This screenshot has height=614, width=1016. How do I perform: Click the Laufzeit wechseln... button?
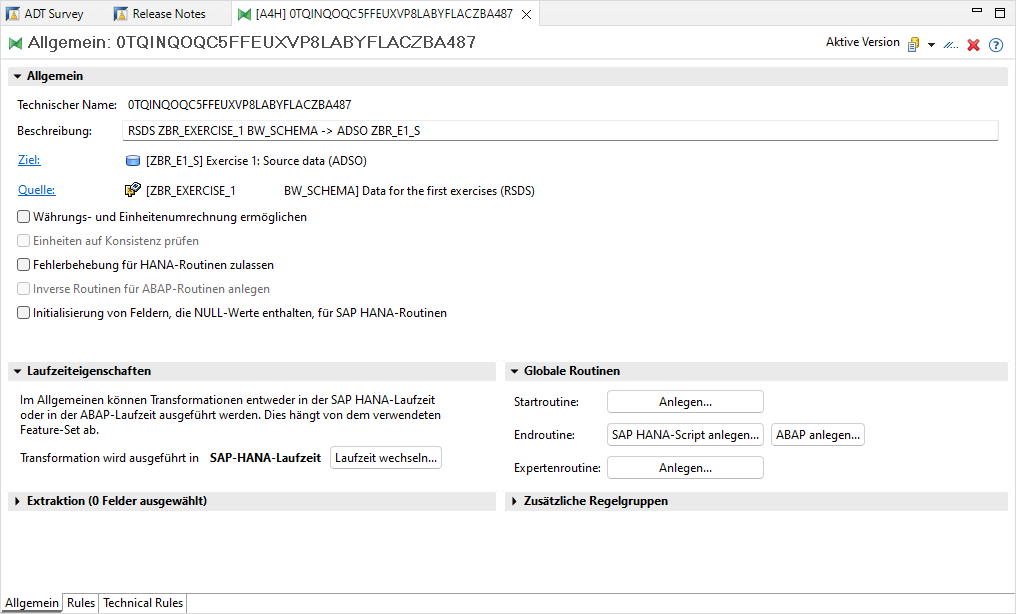[386, 457]
